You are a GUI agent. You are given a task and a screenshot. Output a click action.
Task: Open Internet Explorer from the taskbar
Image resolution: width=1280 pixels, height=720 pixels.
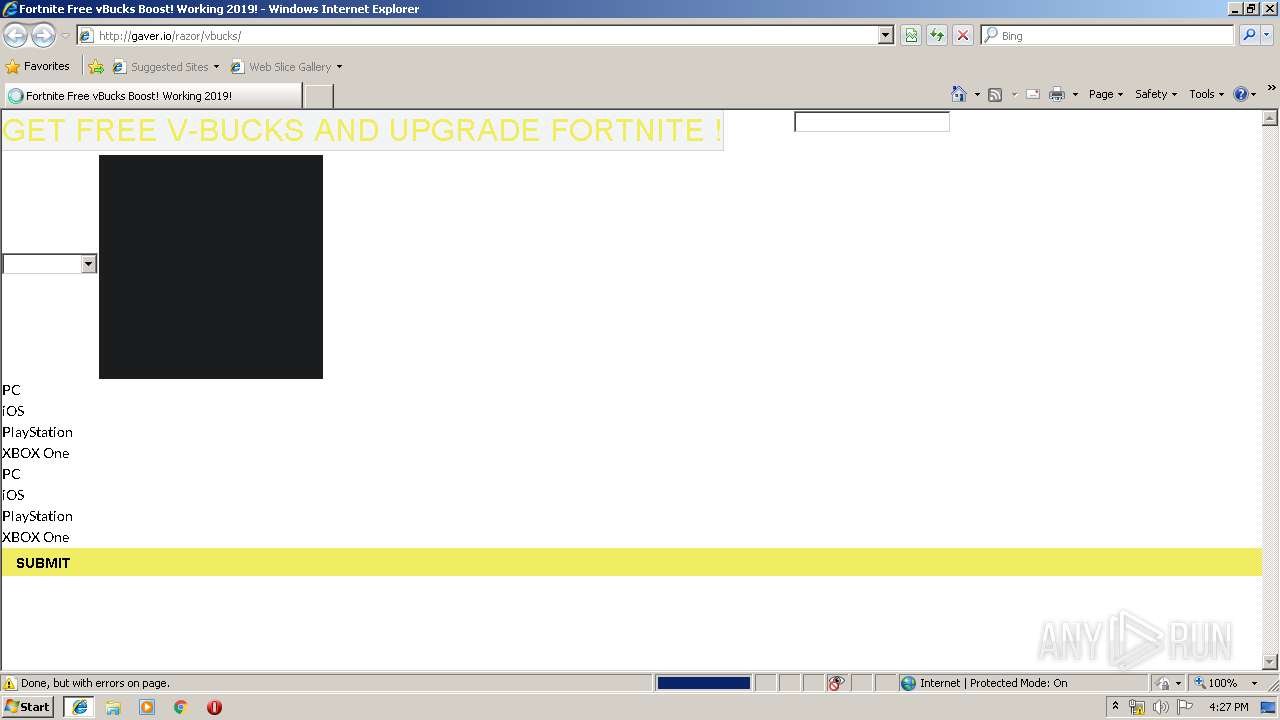(x=80, y=707)
